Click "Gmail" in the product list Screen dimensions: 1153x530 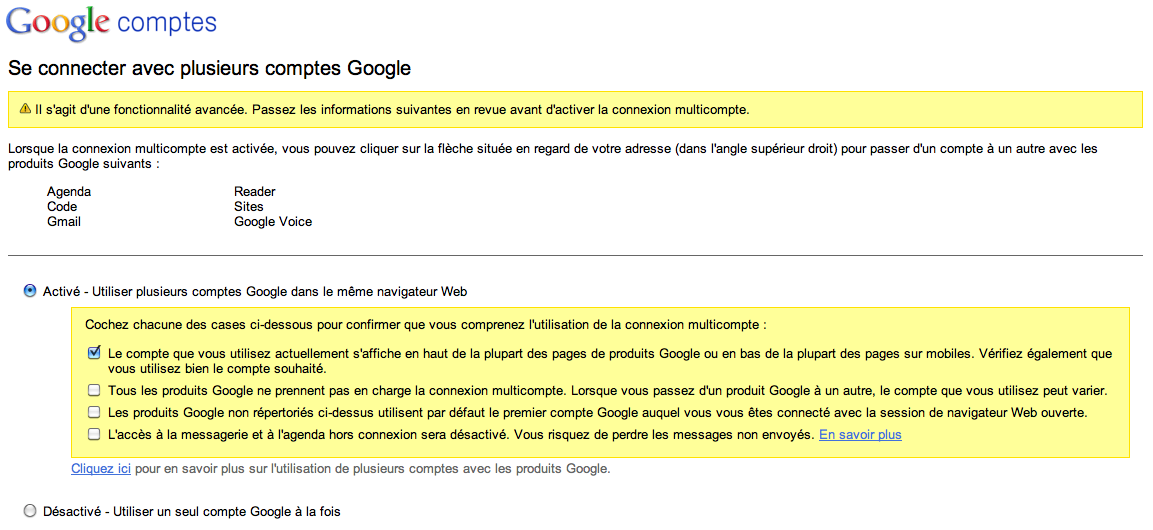pyautogui.click(x=64, y=222)
